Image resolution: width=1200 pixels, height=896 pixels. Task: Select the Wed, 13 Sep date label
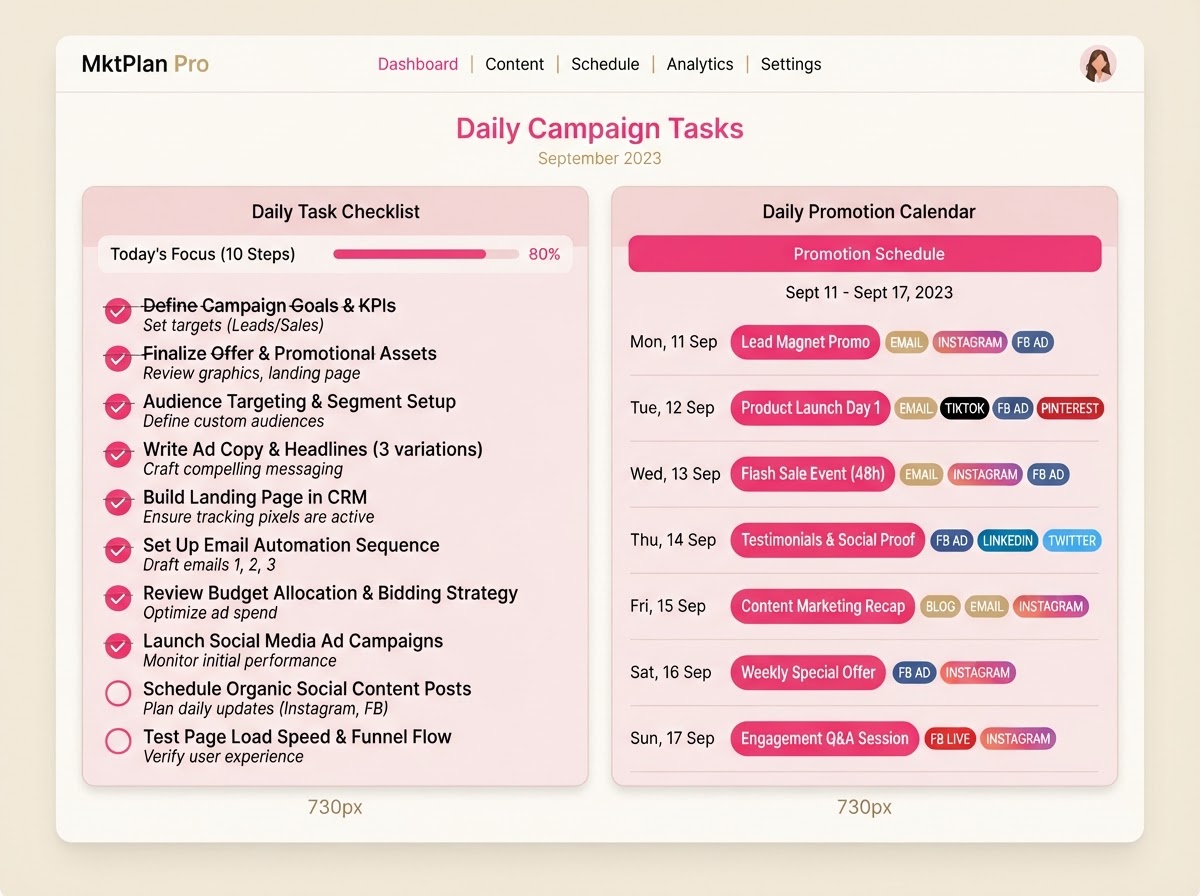pyautogui.click(x=675, y=474)
